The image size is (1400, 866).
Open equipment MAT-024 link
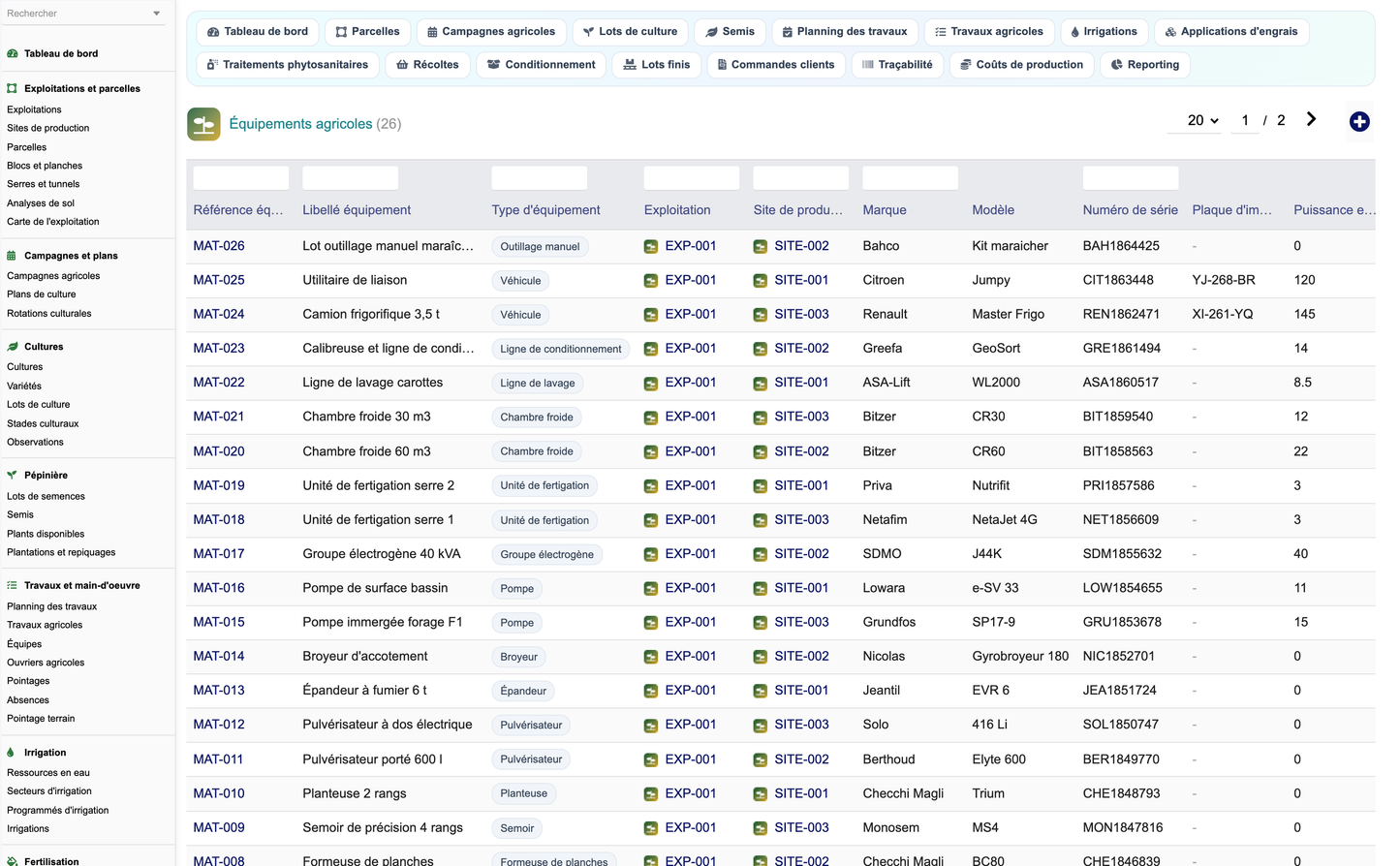point(219,314)
